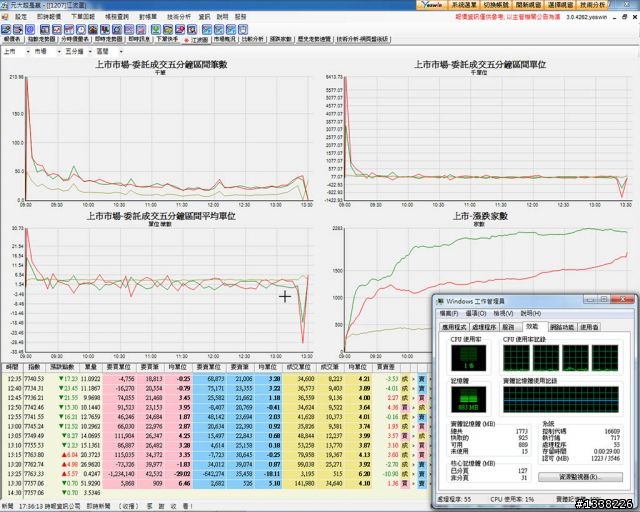640x512 pixels.
Task: Click the 委買單位 column header
Action: coord(118,367)
